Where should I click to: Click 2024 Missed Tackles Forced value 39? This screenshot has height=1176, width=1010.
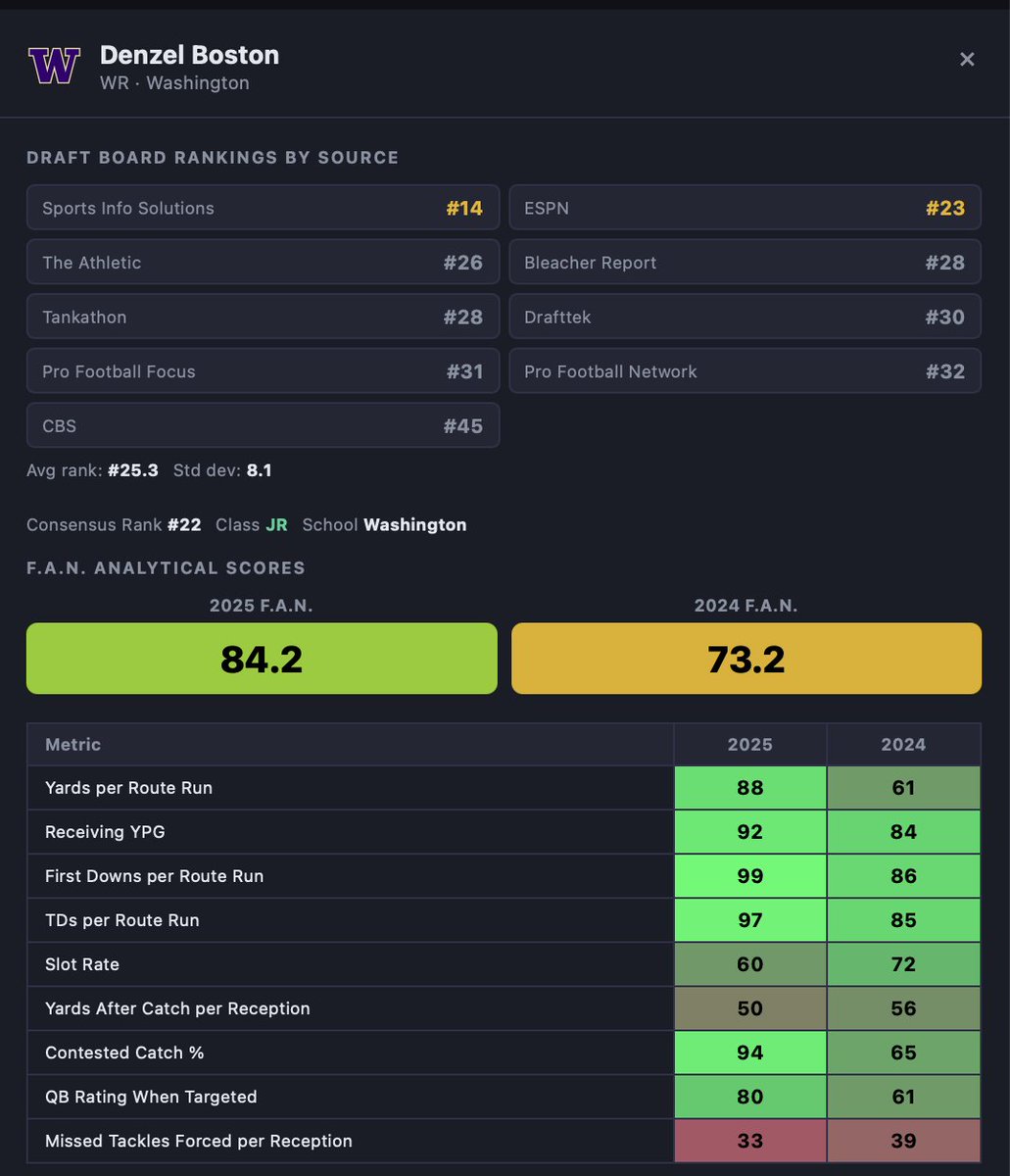[x=904, y=1141]
